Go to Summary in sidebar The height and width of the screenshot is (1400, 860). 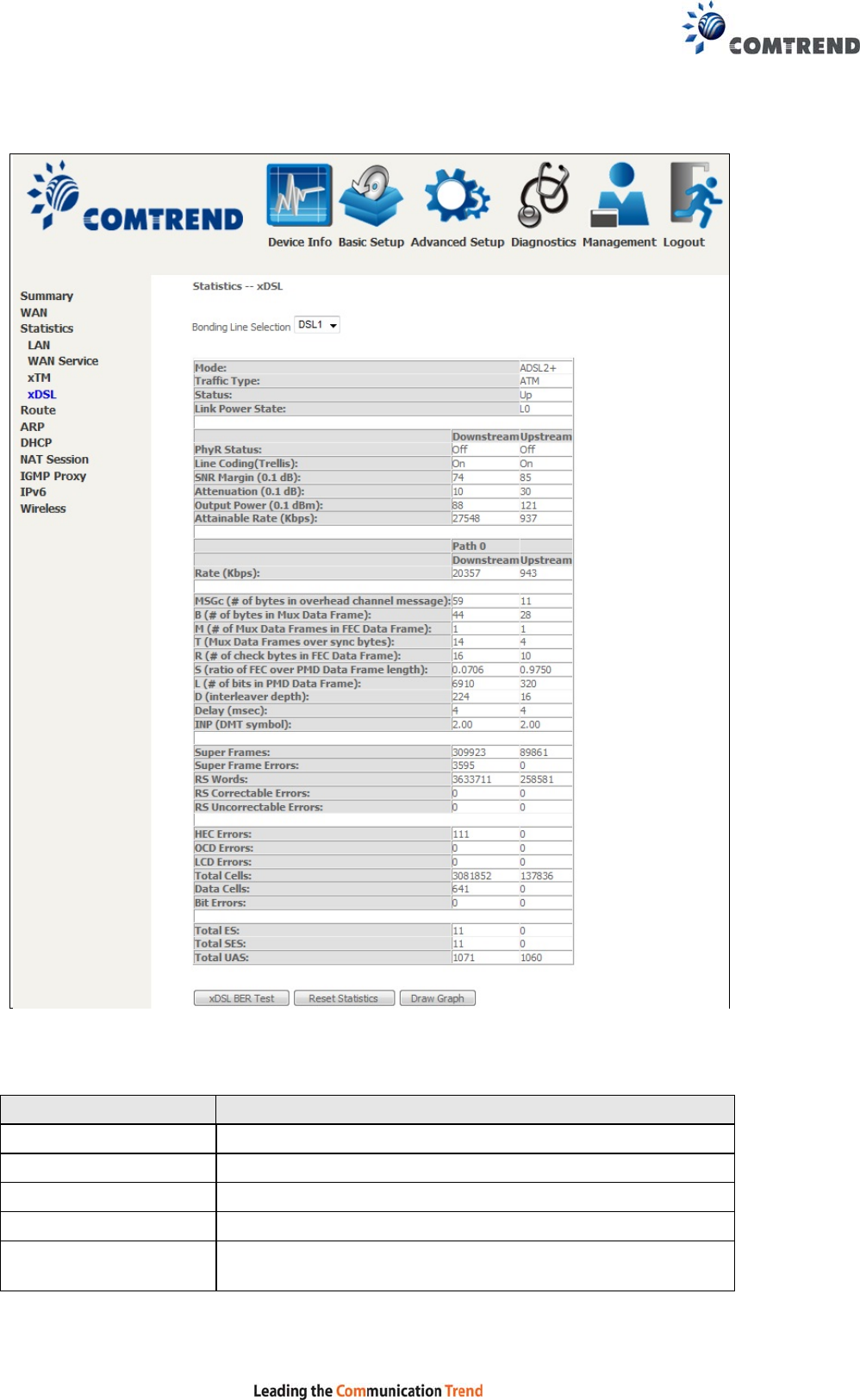tap(47, 296)
